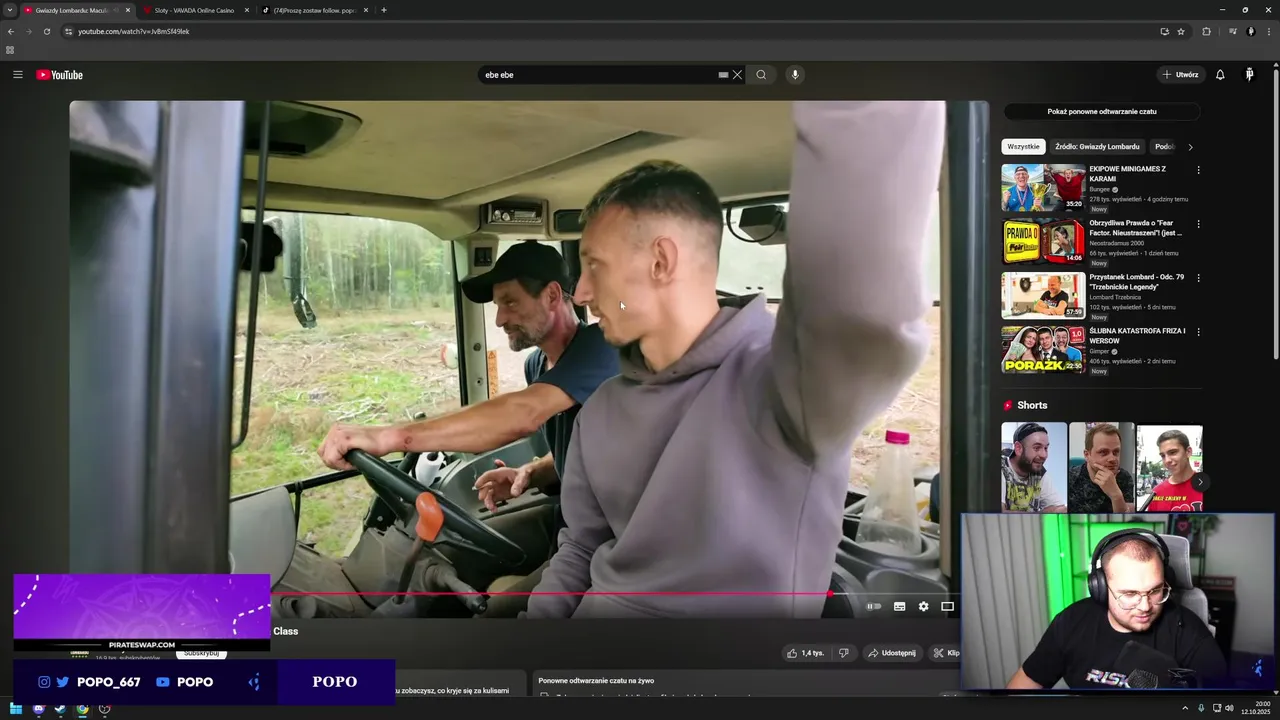The width and height of the screenshot is (1280, 720).
Task: Bookmark this page with the star icon
Action: [1181, 31]
